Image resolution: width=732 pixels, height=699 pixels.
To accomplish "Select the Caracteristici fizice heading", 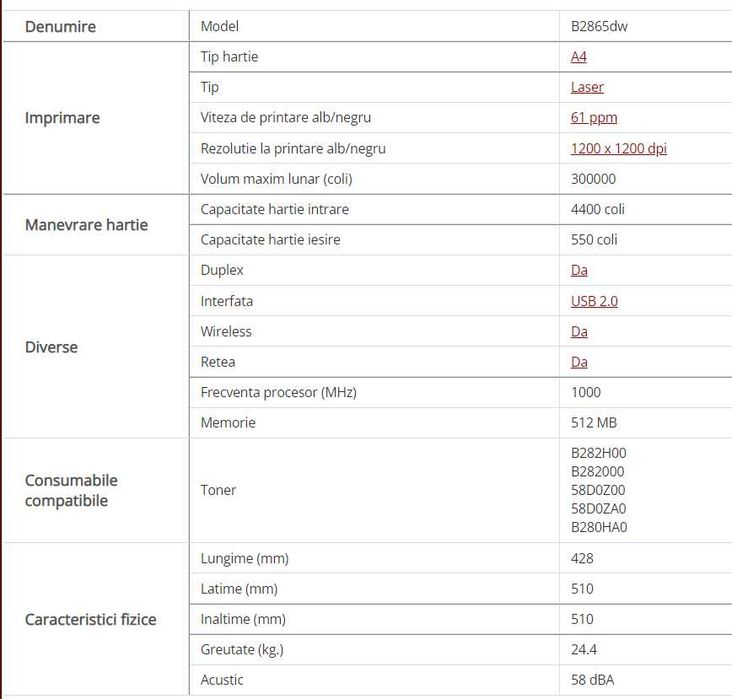I will [x=91, y=620].
